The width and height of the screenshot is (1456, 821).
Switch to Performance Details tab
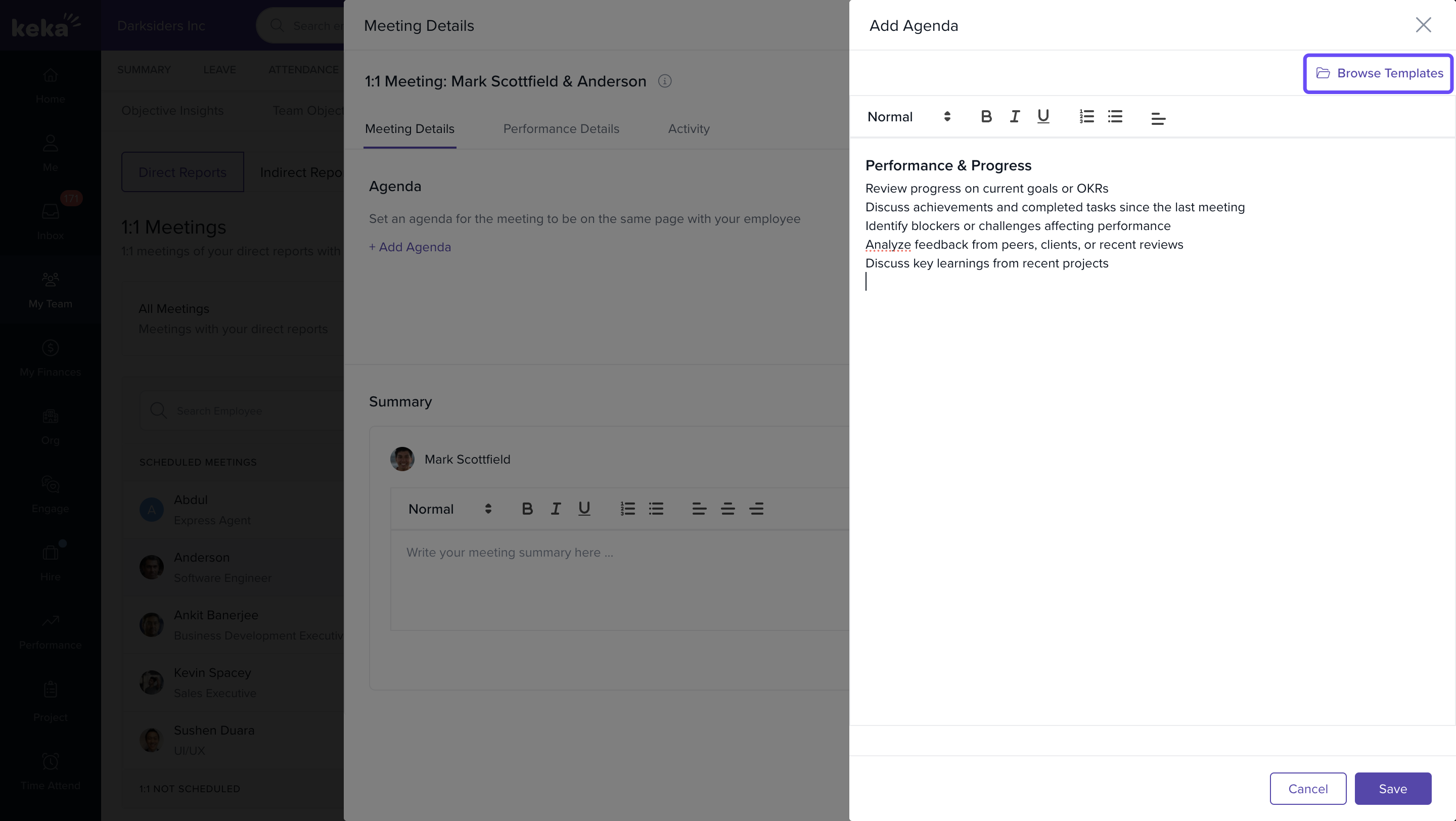(561, 129)
